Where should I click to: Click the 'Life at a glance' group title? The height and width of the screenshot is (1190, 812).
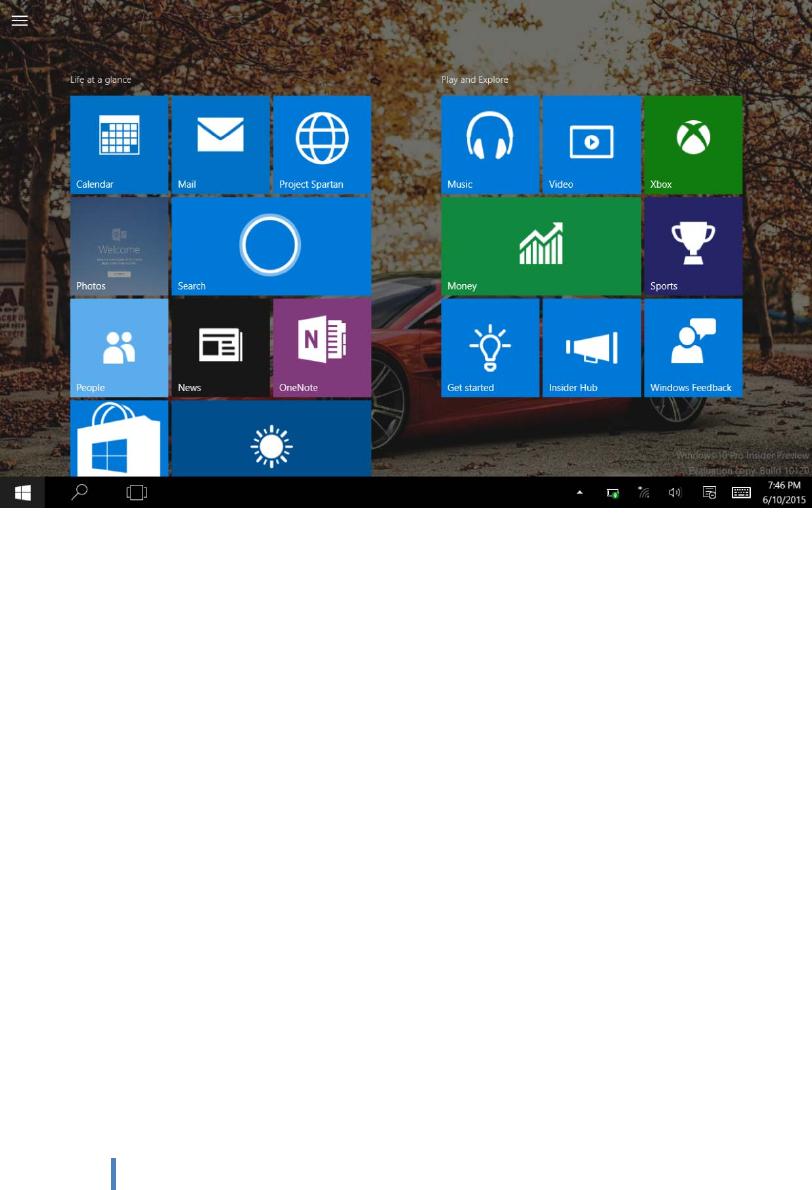click(x=100, y=80)
